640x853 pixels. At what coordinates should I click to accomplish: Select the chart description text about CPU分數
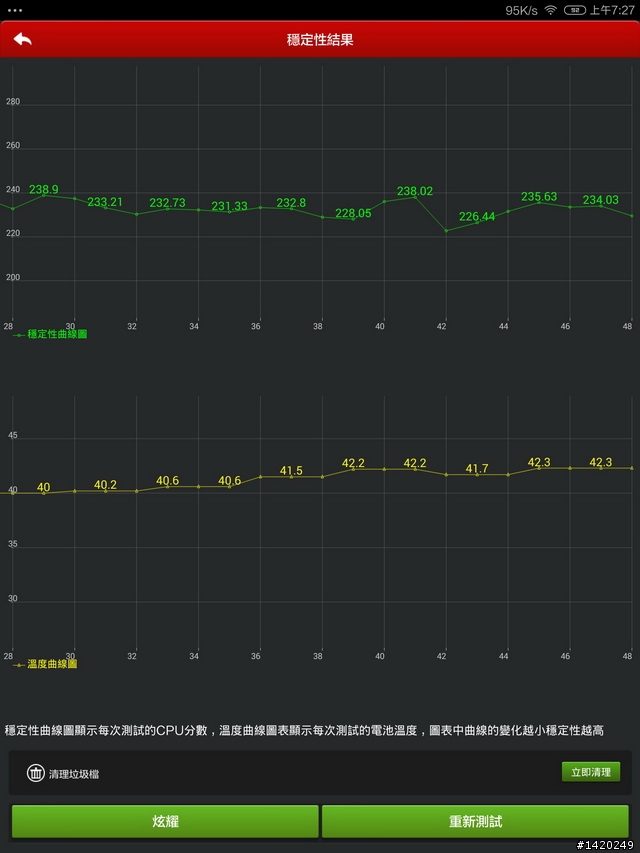[304, 730]
